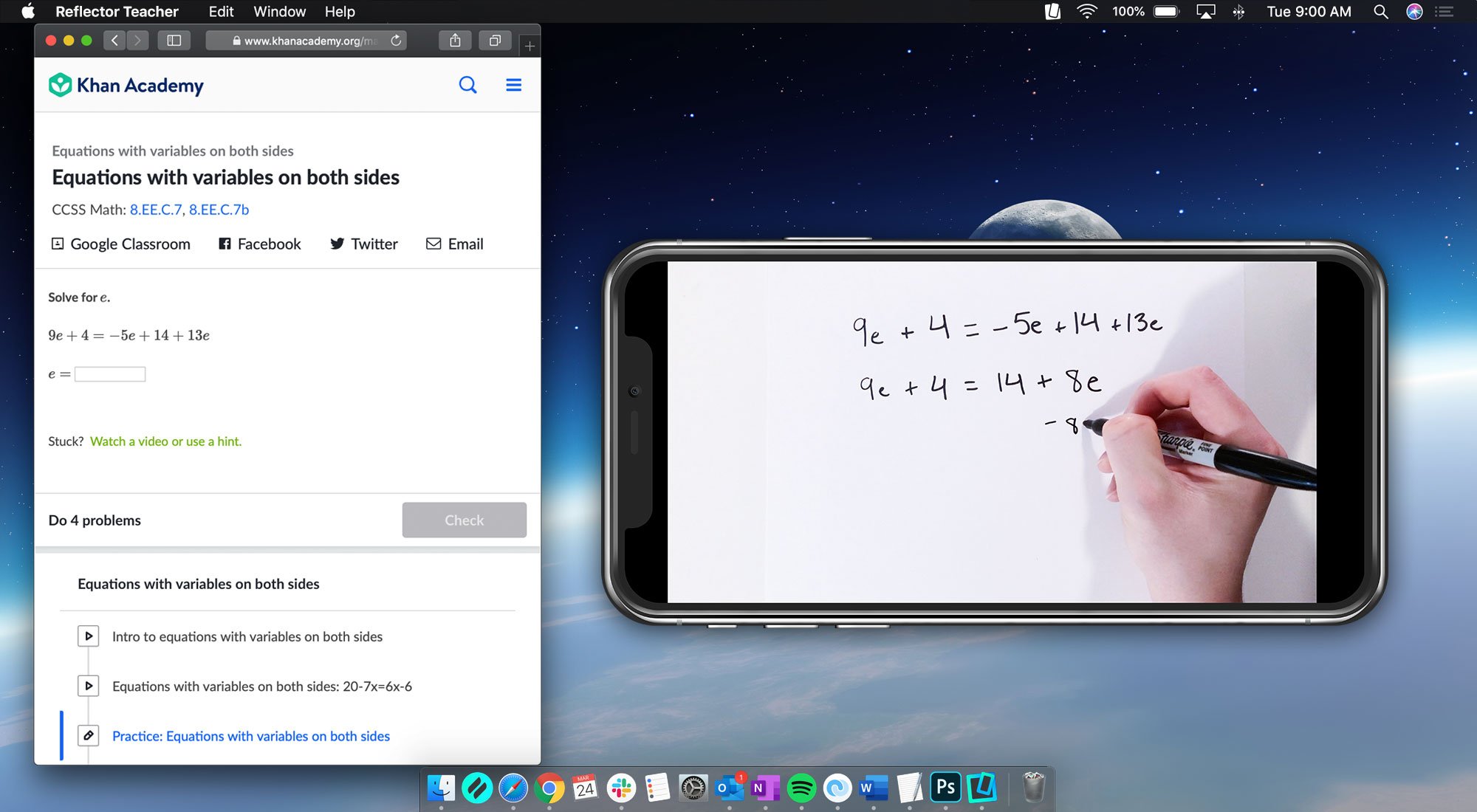Open Finder from the dock
The image size is (1477, 812).
(442, 788)
